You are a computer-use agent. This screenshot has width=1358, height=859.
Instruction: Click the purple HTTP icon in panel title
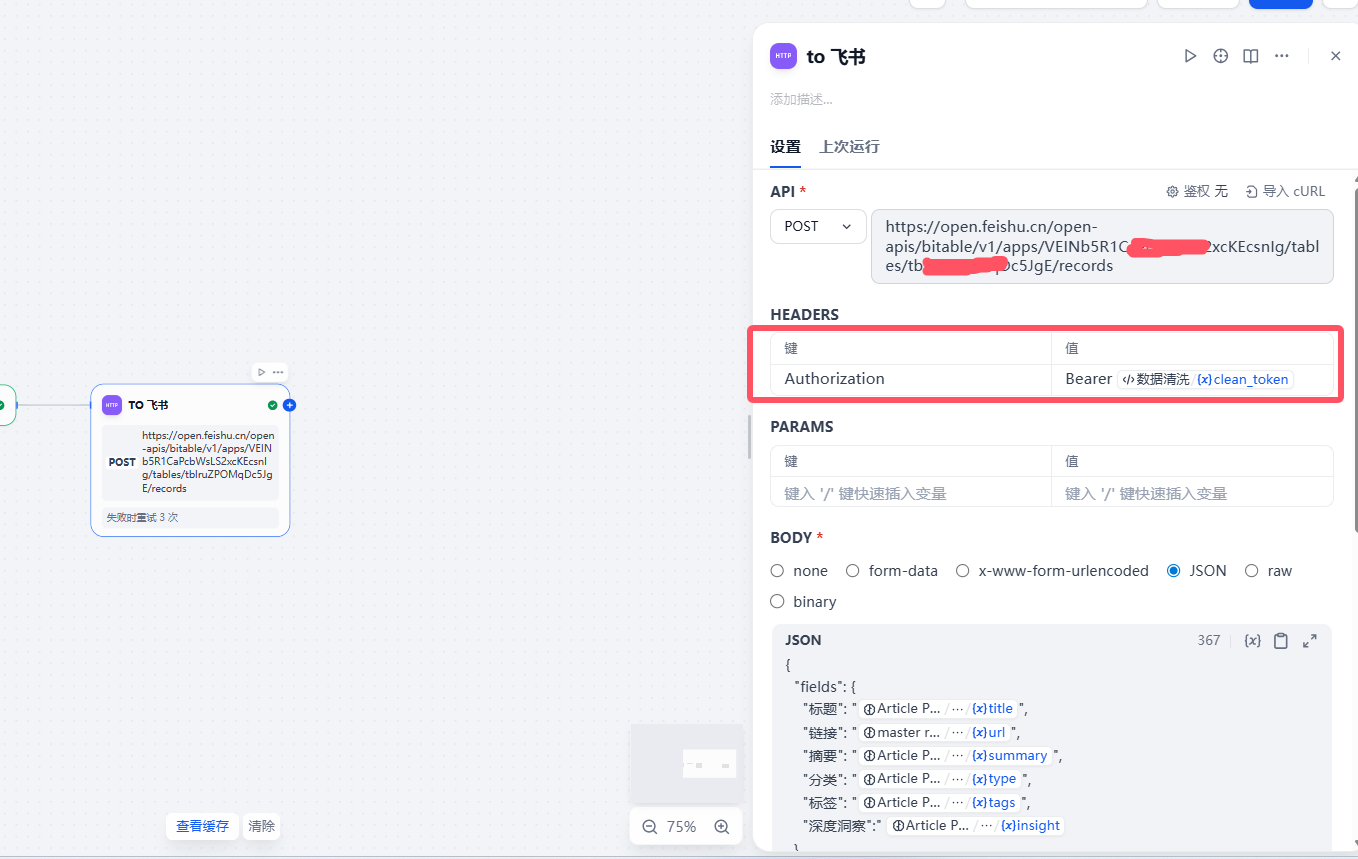(x=783, y=56)
